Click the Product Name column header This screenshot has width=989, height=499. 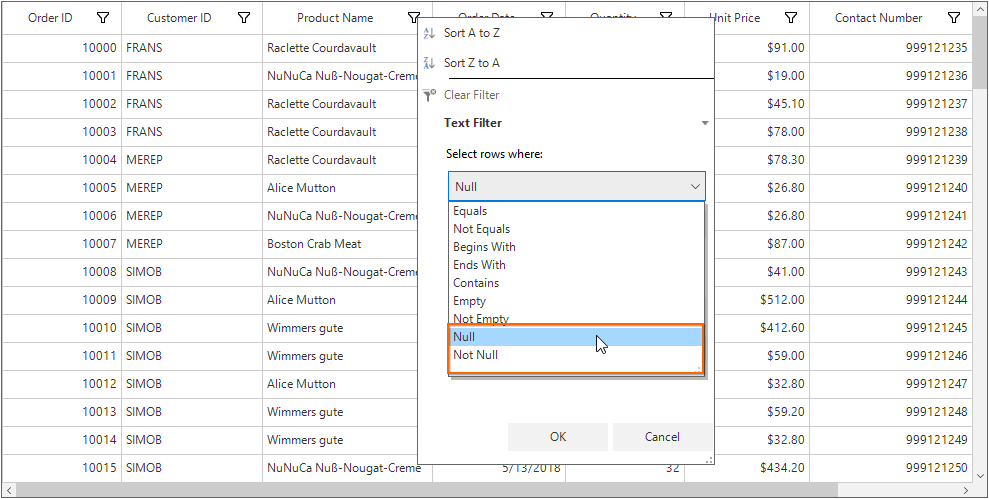click(x=335, y=18)
